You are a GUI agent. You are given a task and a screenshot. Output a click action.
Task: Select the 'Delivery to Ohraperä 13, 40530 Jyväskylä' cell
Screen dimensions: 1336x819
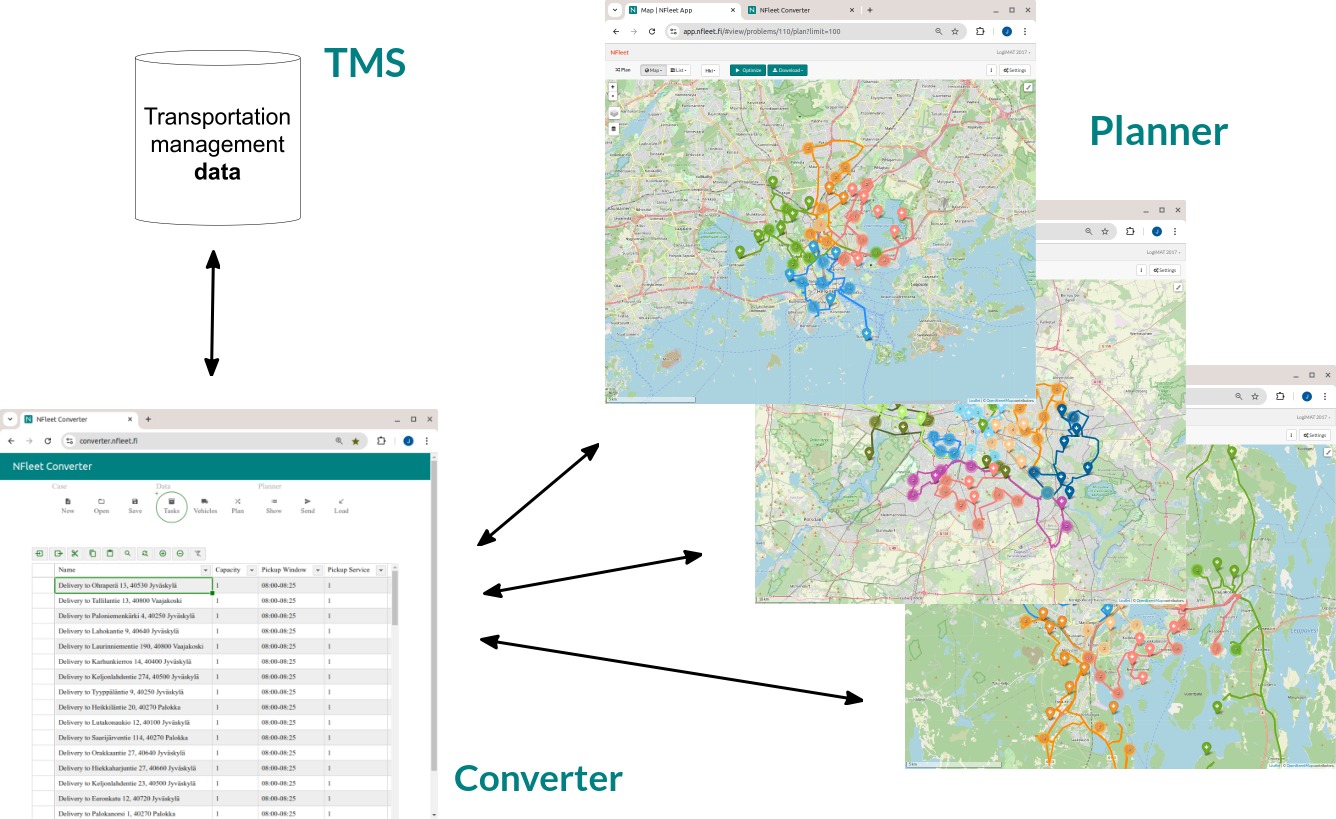coord(133,585)
